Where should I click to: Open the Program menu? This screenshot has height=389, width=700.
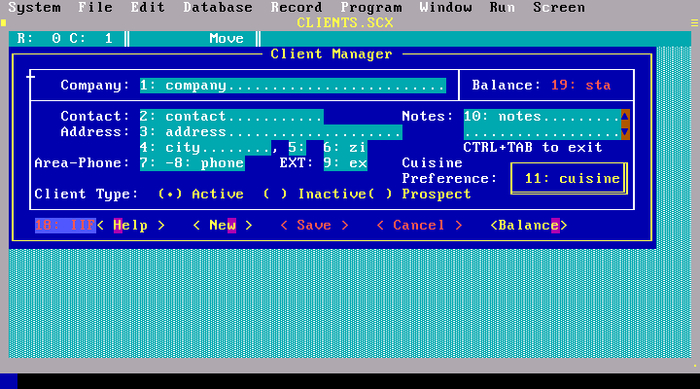click(x=371, y=8)
